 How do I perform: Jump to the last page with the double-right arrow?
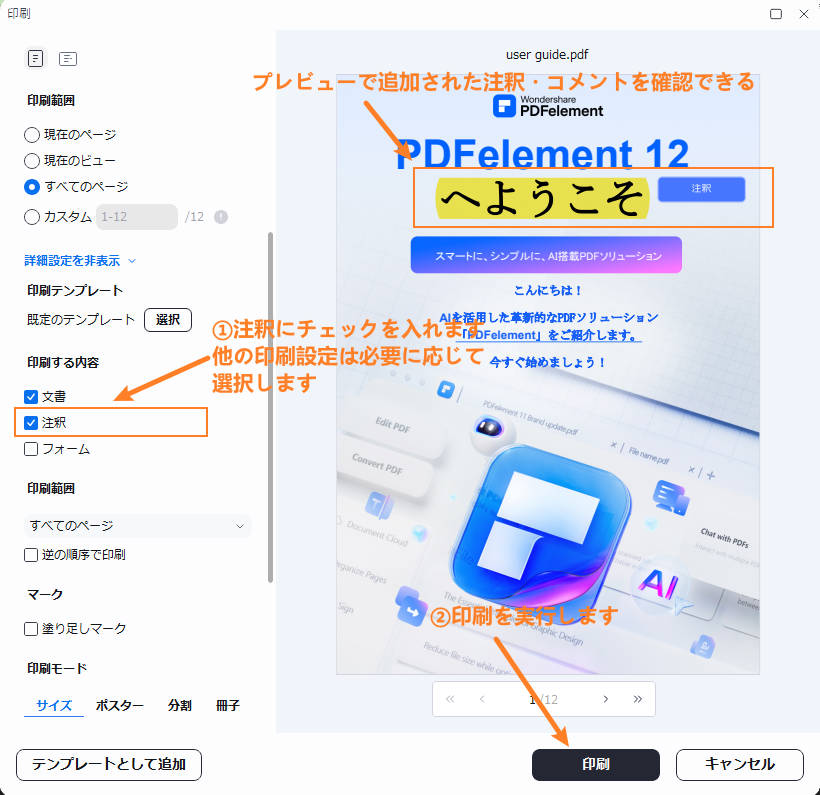[x=638, y=699]
